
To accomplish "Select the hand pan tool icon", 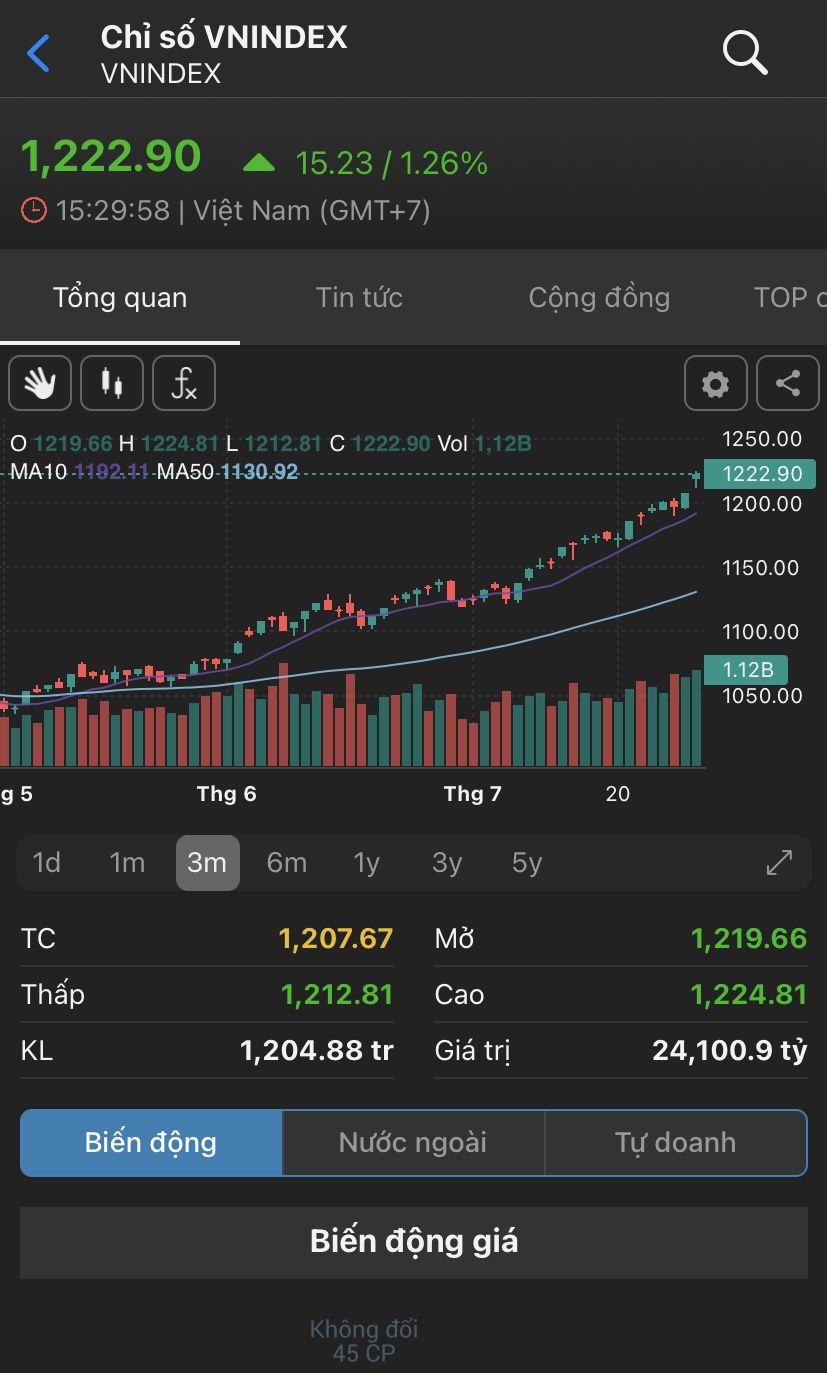I will (x=40, y=383).
